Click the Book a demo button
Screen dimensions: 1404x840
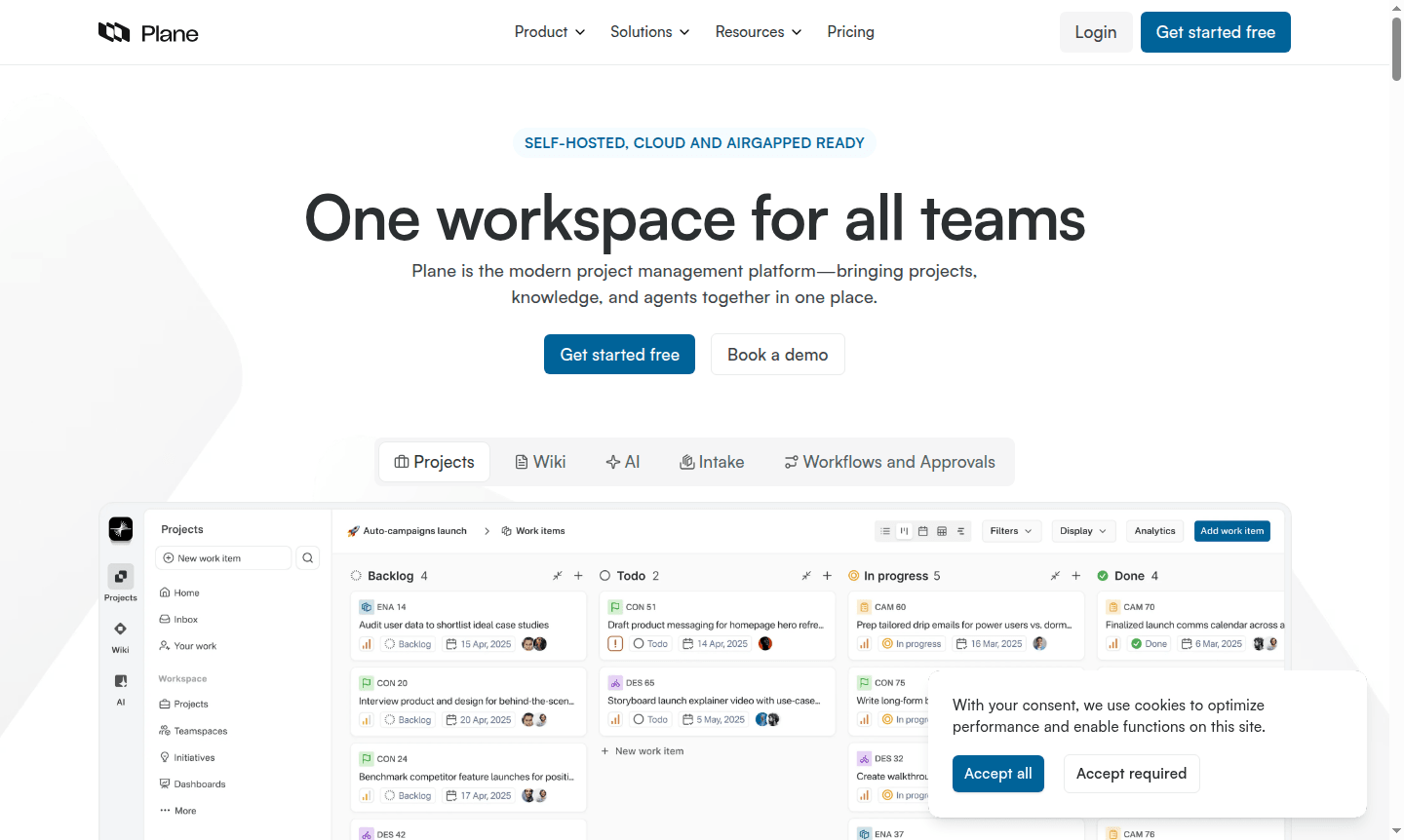(x=777, y=355)
